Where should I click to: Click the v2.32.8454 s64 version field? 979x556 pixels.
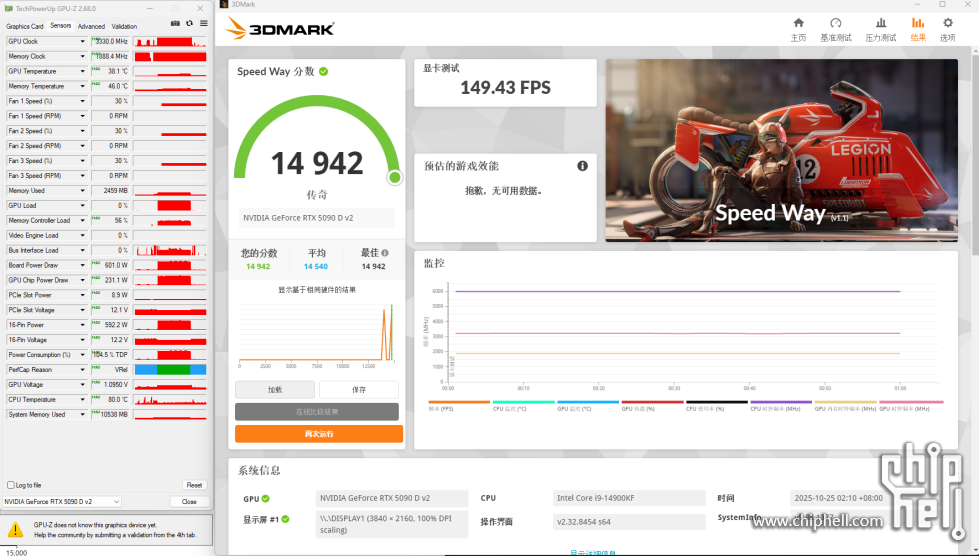[629, 522]
